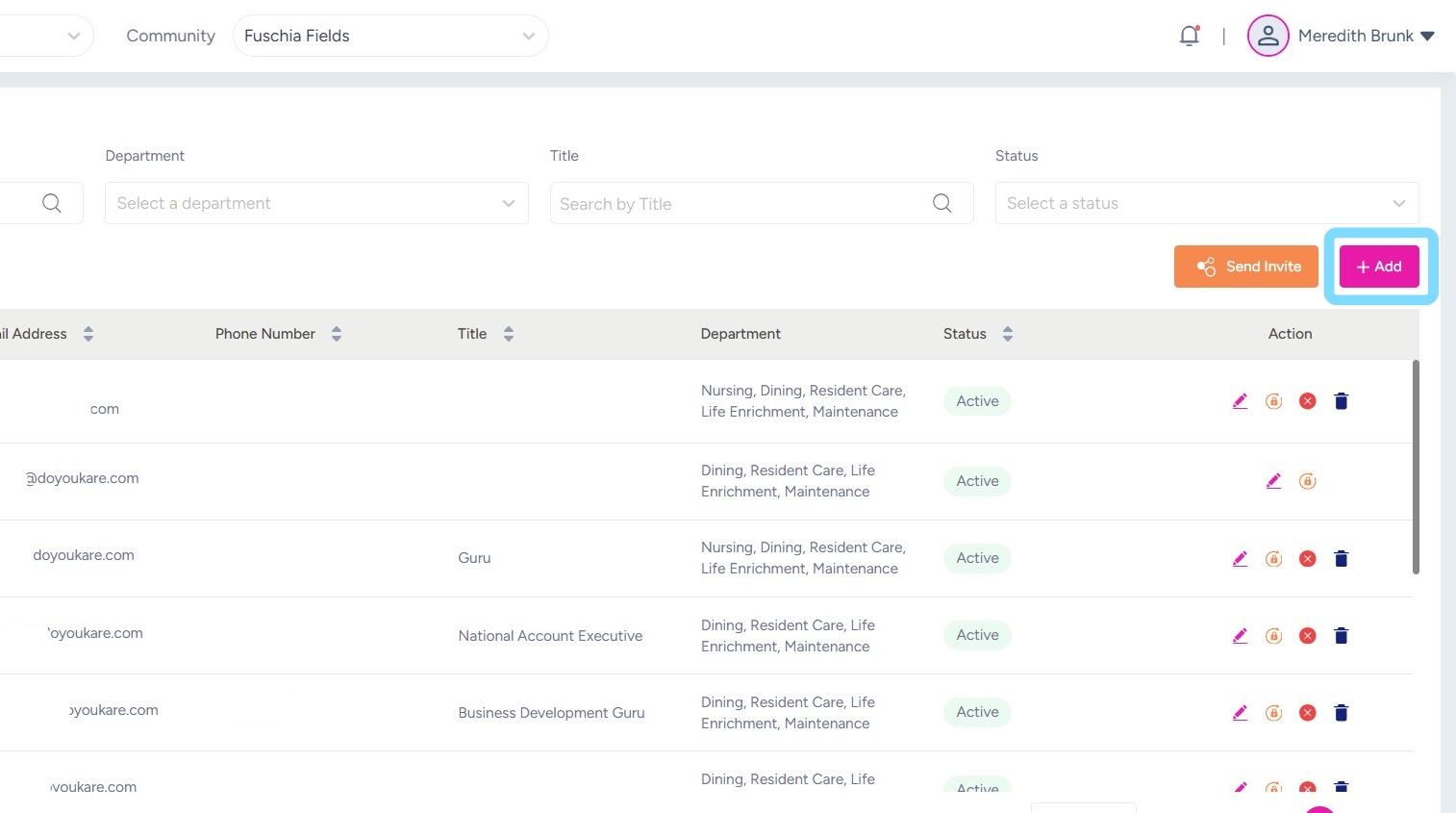Click the search magnifier in the Title field
1456x813 pixels.
point(942,203)
